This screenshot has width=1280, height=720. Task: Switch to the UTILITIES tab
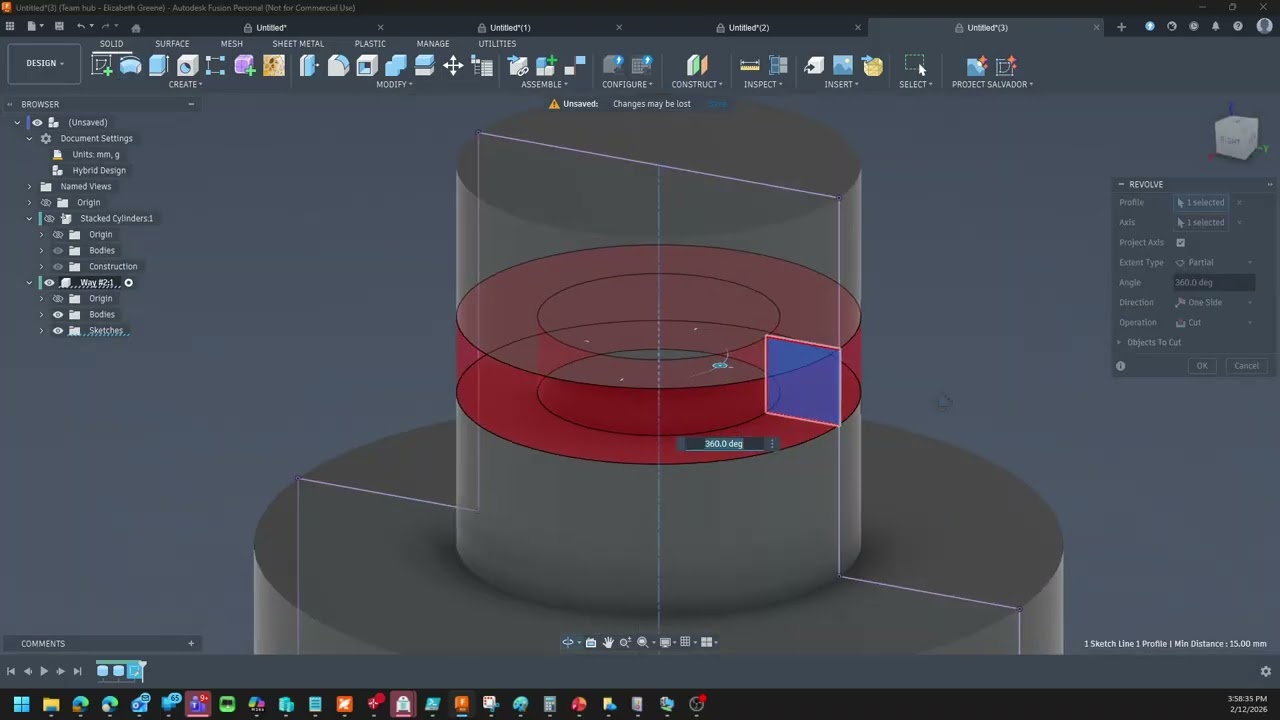497,44
